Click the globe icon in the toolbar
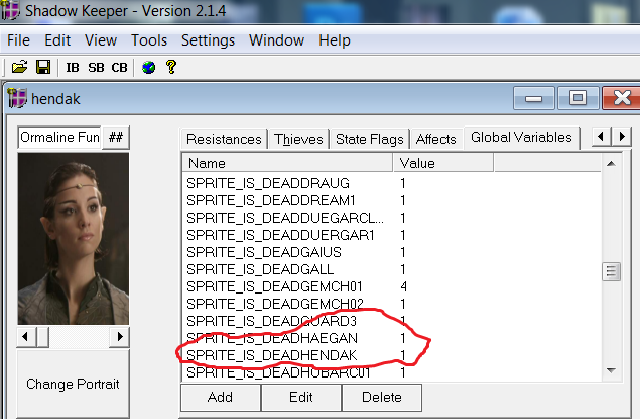 pos(148,67)
